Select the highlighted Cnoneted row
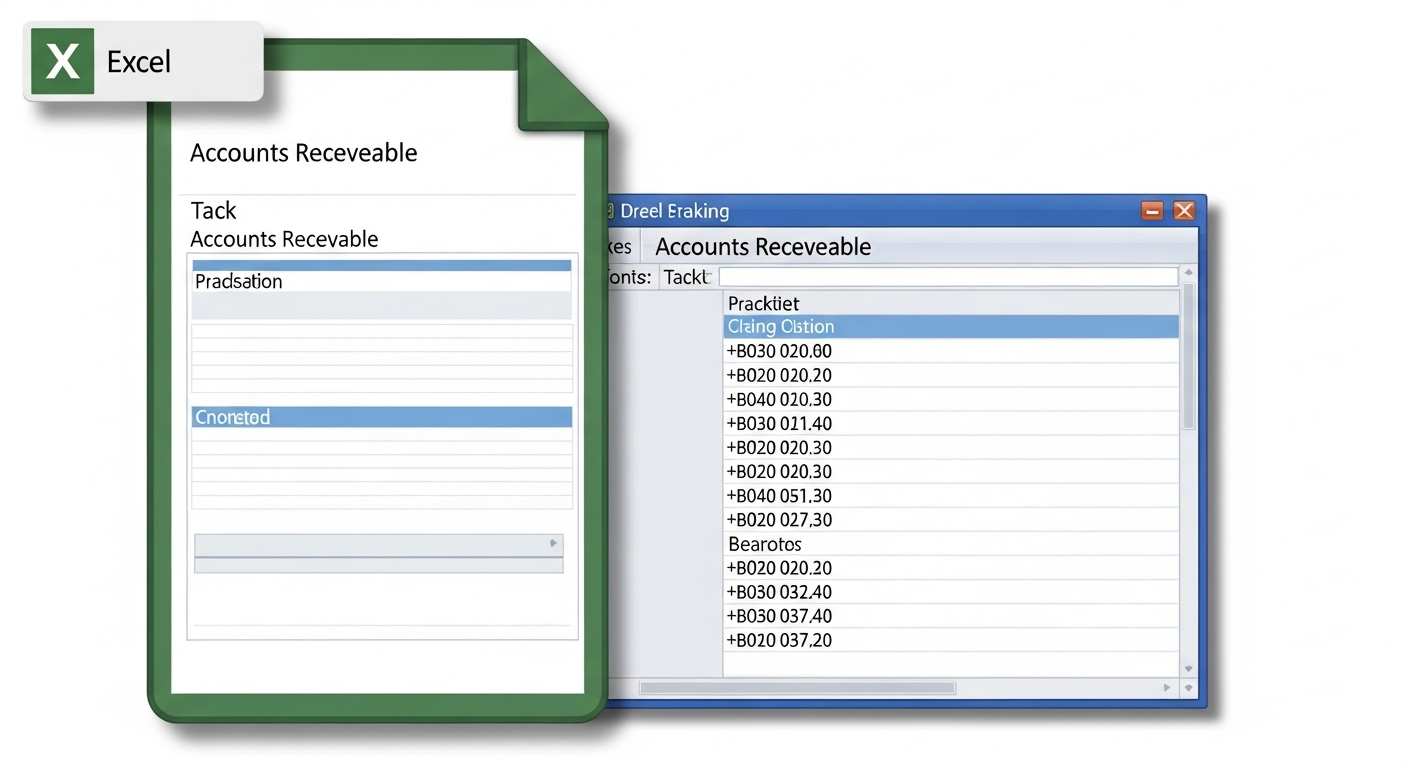 click(381, 417)
